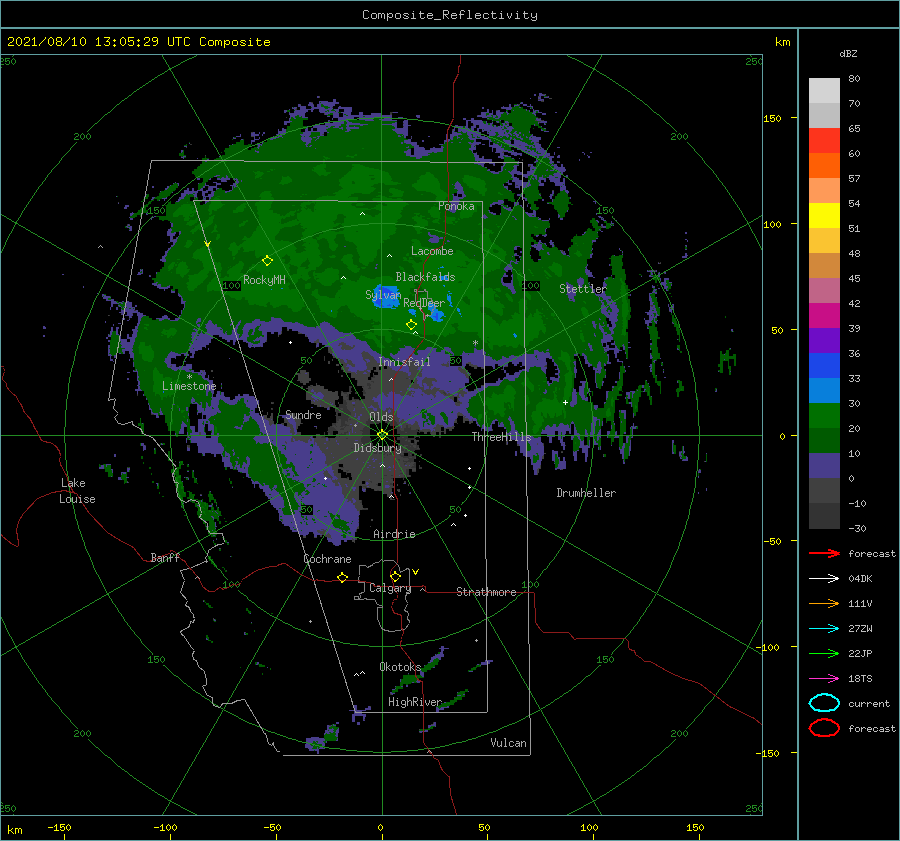Select the Blackfalds label
900x841 pixels.
click(425, 277)
